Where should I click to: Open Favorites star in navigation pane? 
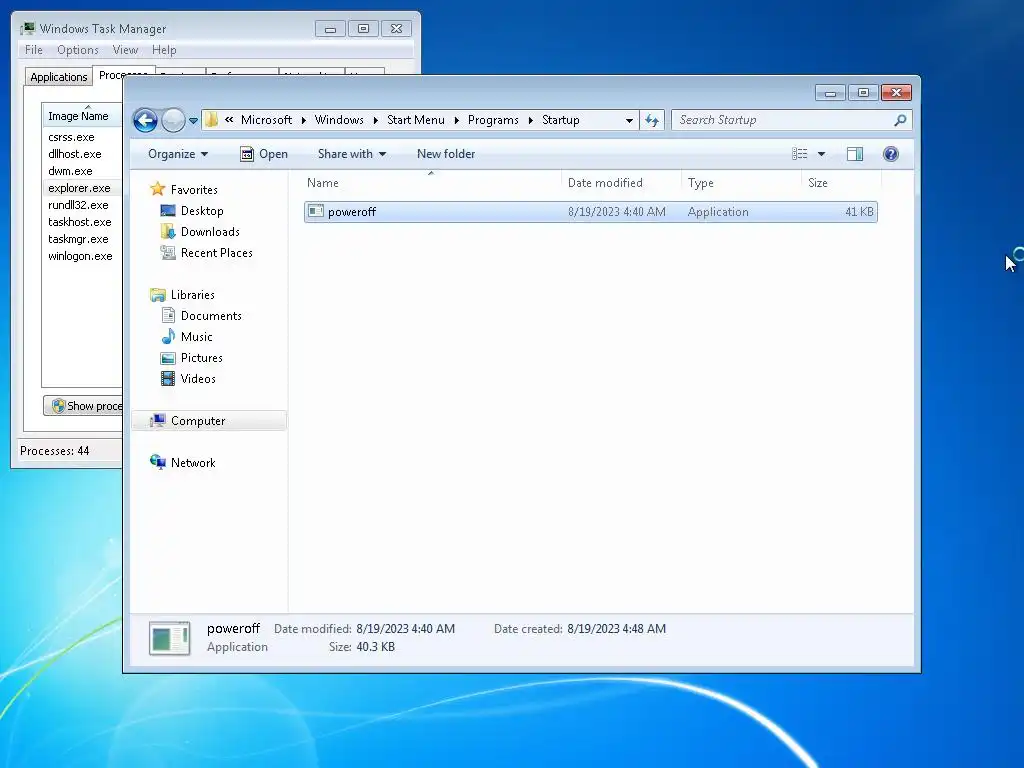pyautogui.click(x=157, y=189)
